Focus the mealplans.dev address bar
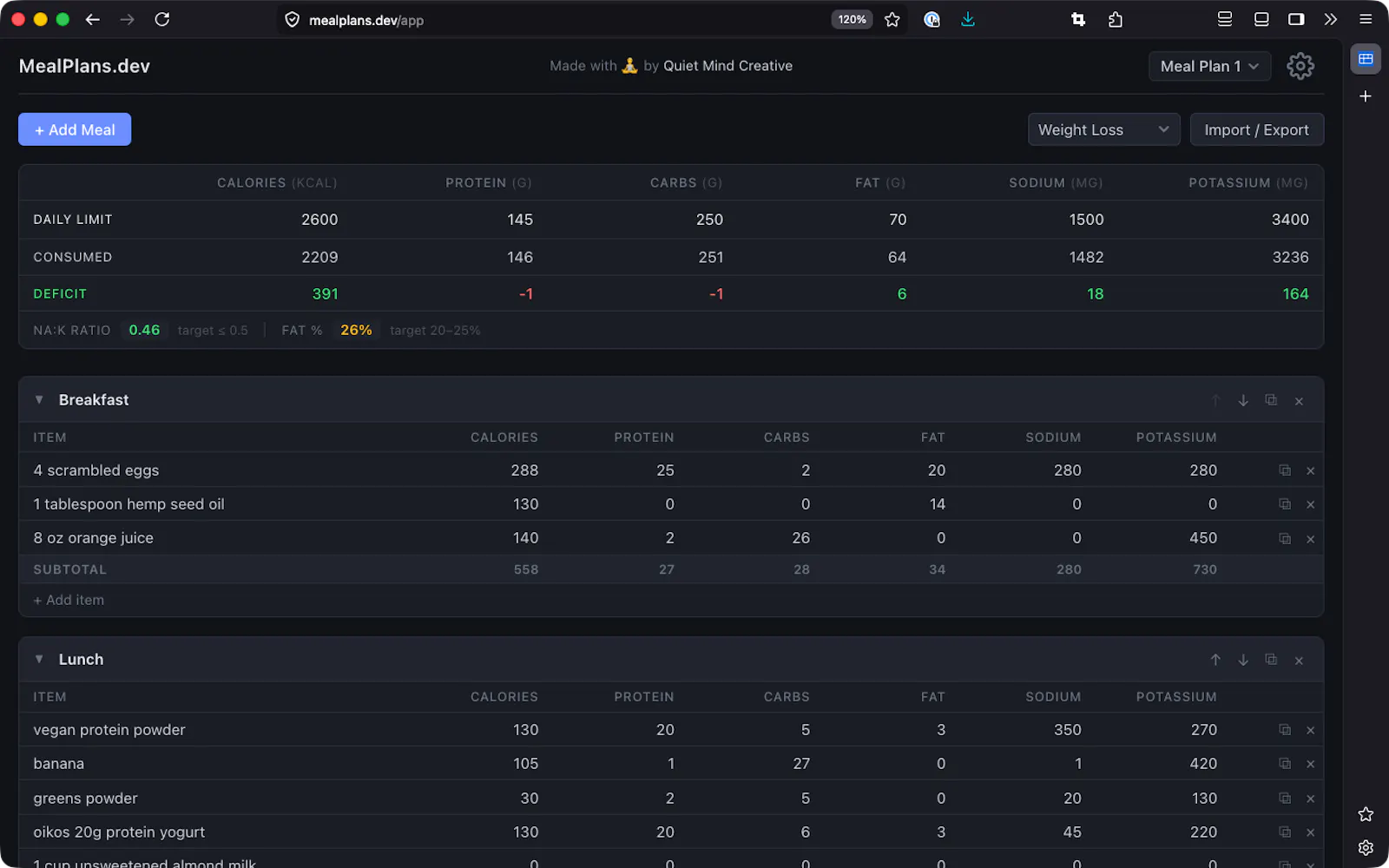Screen dimensions: 1389x868 tap(556, 19)
